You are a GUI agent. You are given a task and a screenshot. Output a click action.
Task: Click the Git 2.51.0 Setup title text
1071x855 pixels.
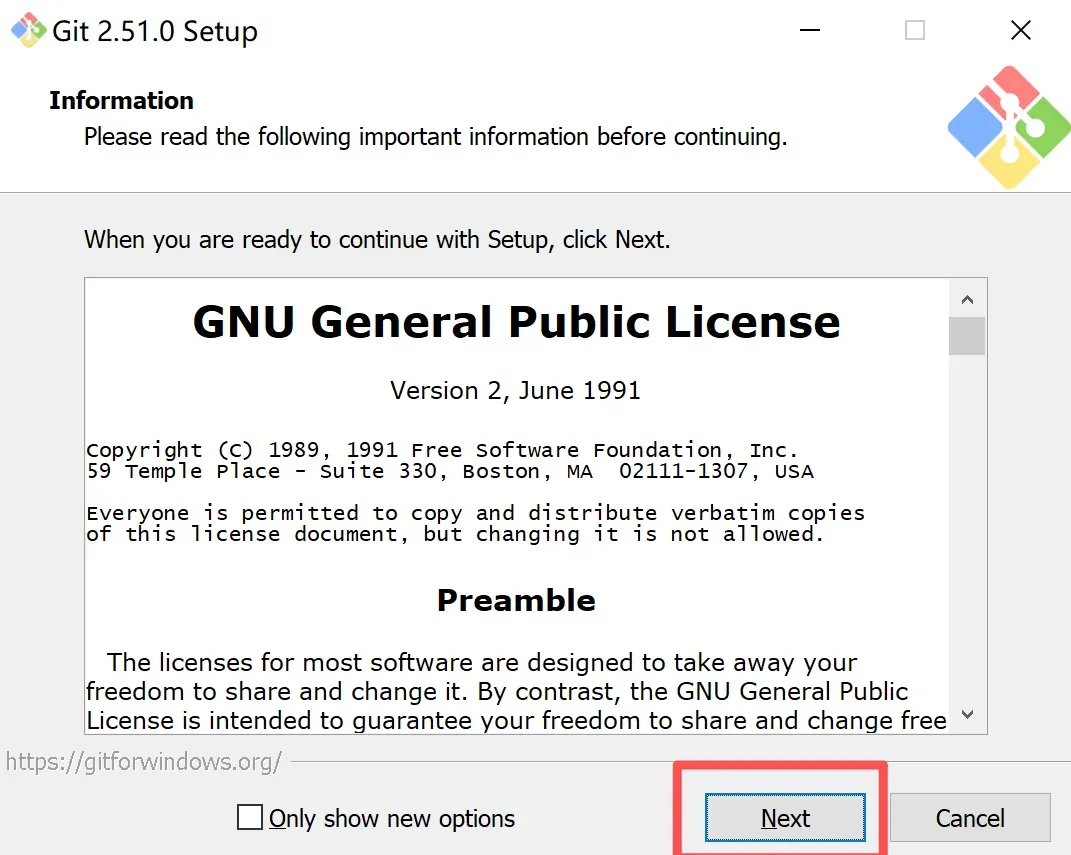[155, 31]
